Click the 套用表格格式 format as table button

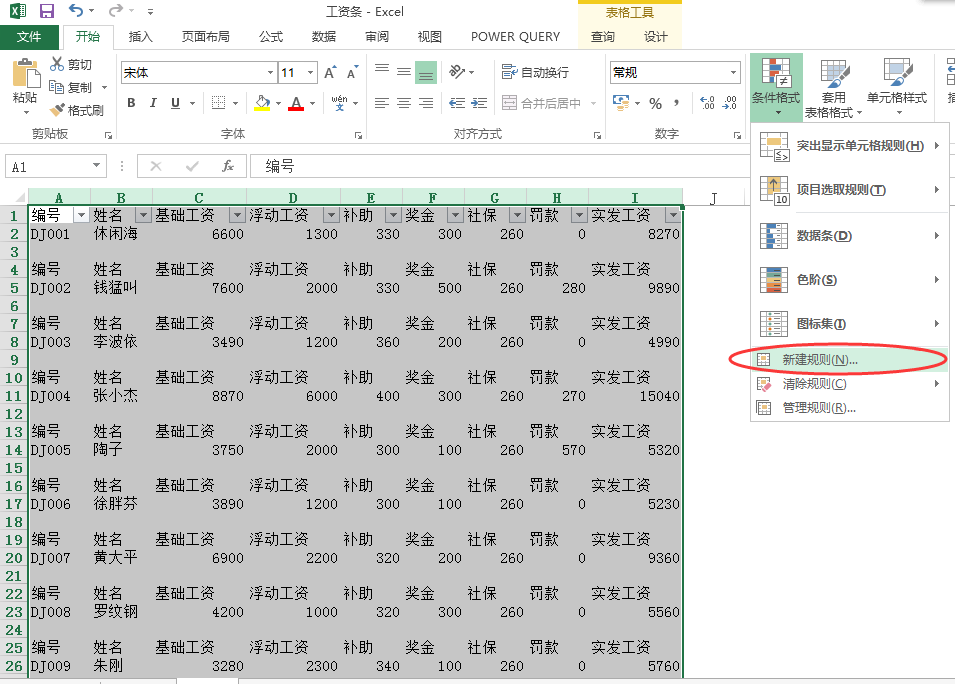click(x=833, y=88)
